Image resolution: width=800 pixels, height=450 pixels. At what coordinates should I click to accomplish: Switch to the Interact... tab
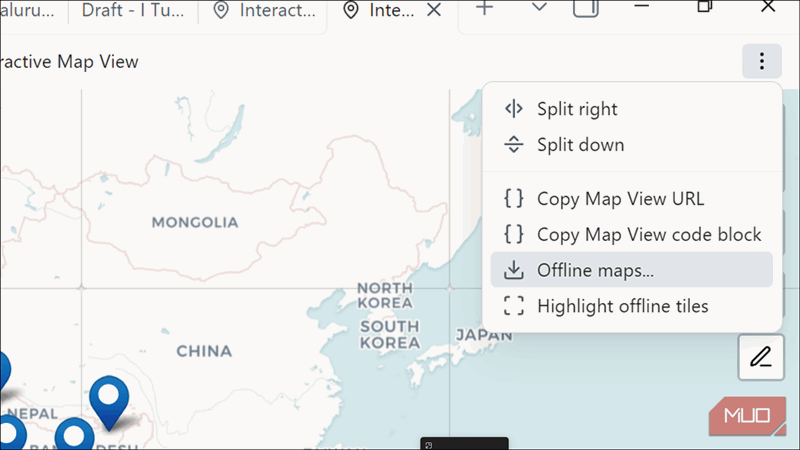(264, 10)
